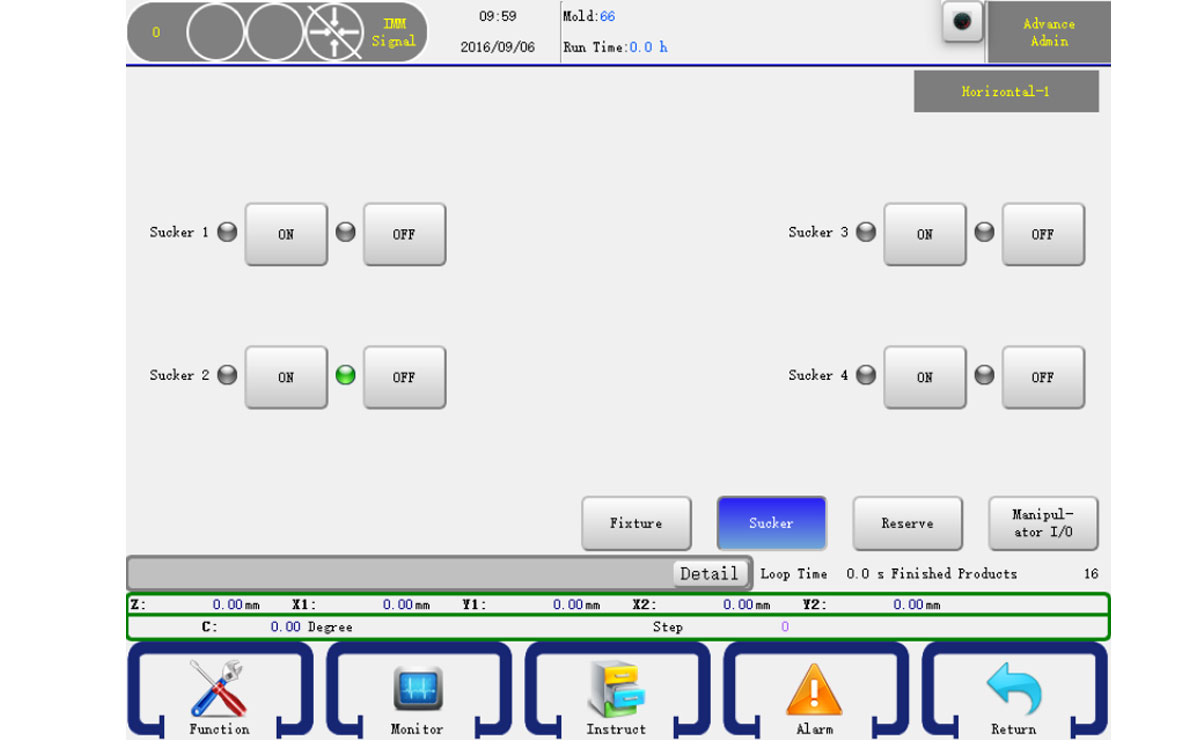Click the Return arrow icon
The width and height of the screenshot is (1200, 744).
click(x=1013, y=689)
